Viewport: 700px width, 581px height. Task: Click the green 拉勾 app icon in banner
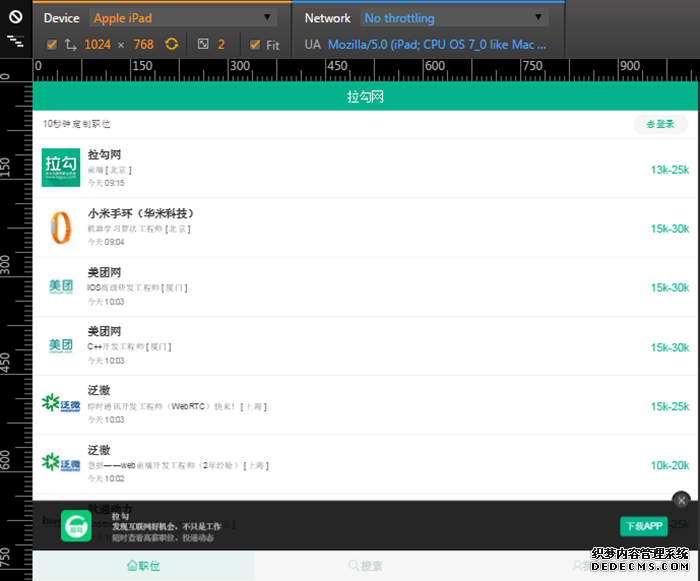coord(76,526)
